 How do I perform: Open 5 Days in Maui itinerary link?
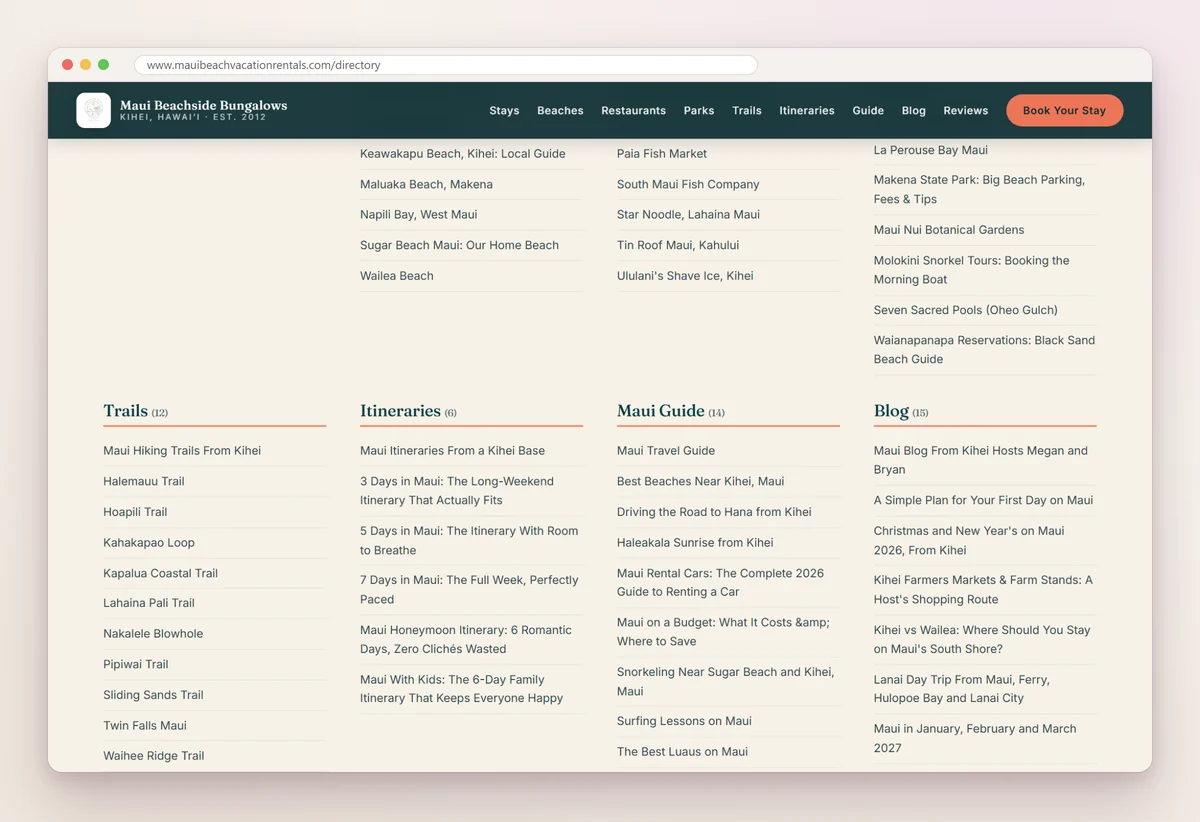(469, 541)
